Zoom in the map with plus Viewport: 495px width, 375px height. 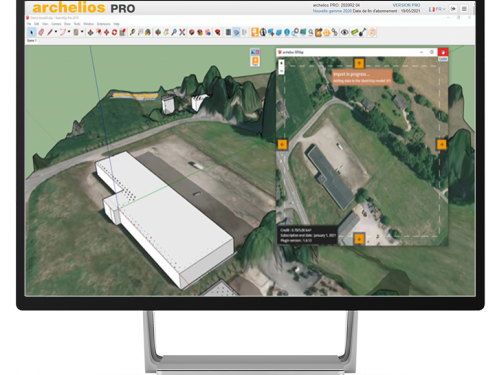tap(281, 63)
